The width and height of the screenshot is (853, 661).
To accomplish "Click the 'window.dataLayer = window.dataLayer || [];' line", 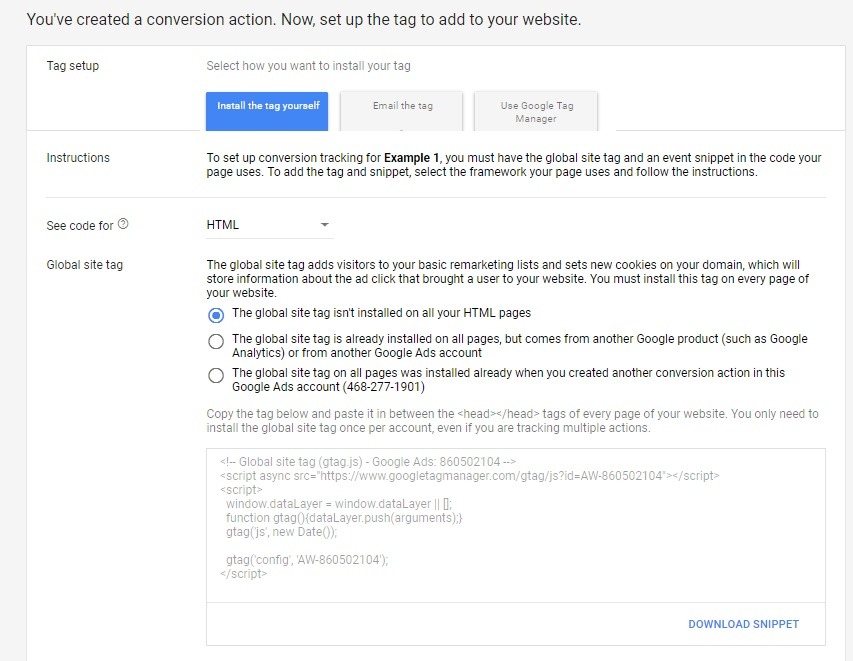I will point(339,504).
